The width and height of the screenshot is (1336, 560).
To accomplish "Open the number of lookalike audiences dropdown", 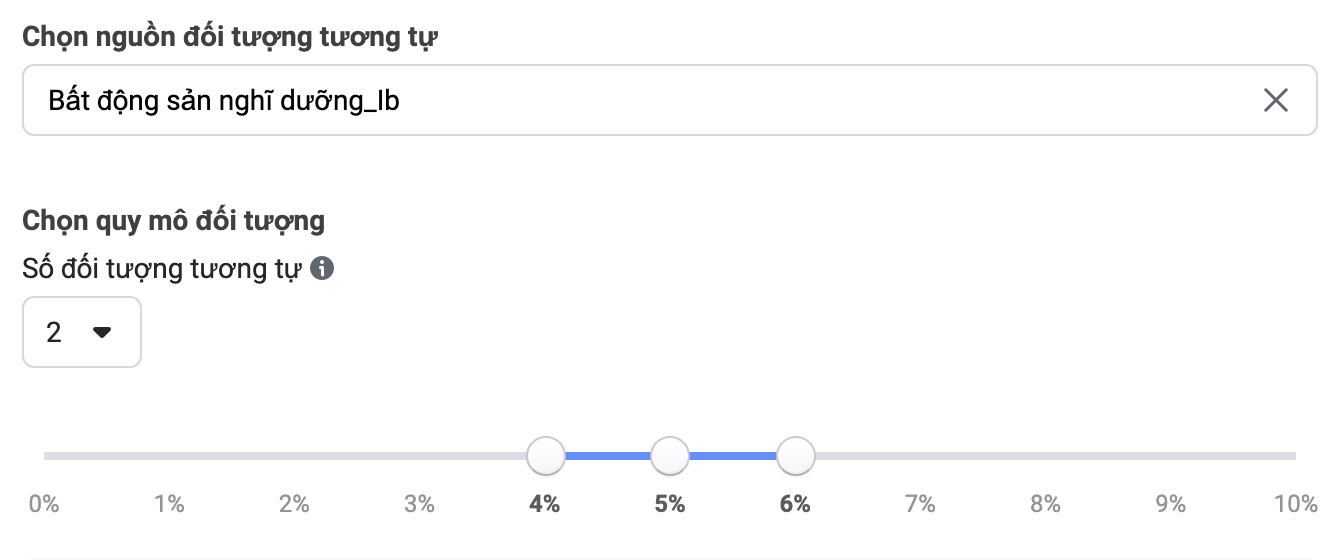I will pos(82,332).
